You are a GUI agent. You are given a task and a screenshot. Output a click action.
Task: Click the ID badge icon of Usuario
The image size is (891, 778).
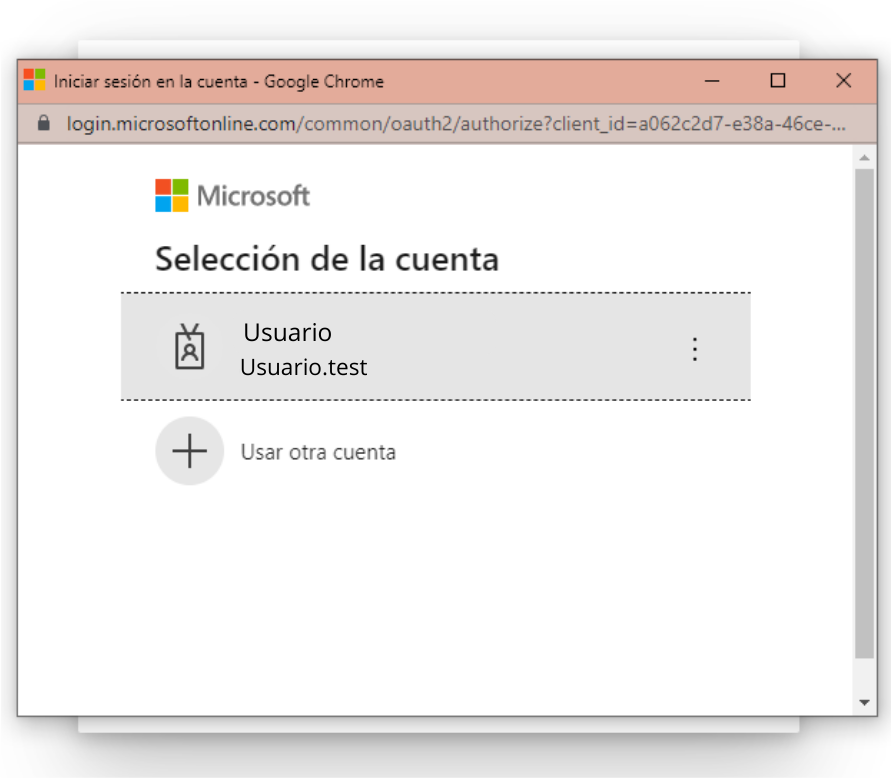(x=190, y=347)
